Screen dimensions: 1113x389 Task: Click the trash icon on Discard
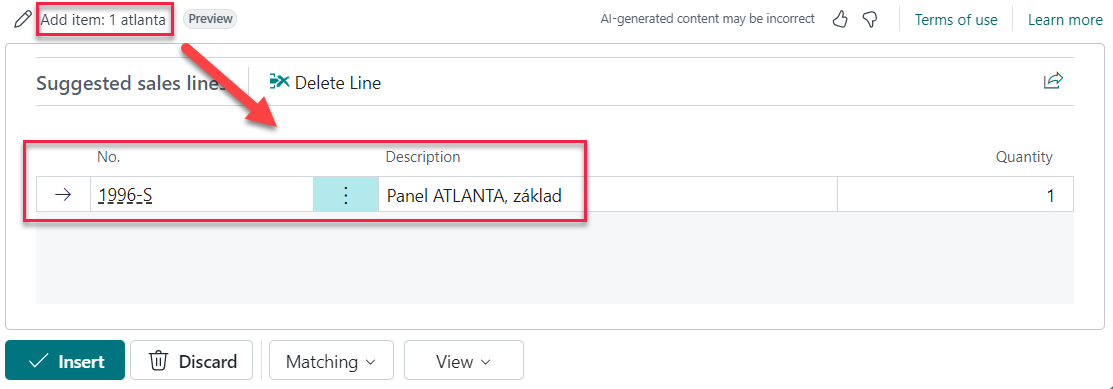click(158, 361)
